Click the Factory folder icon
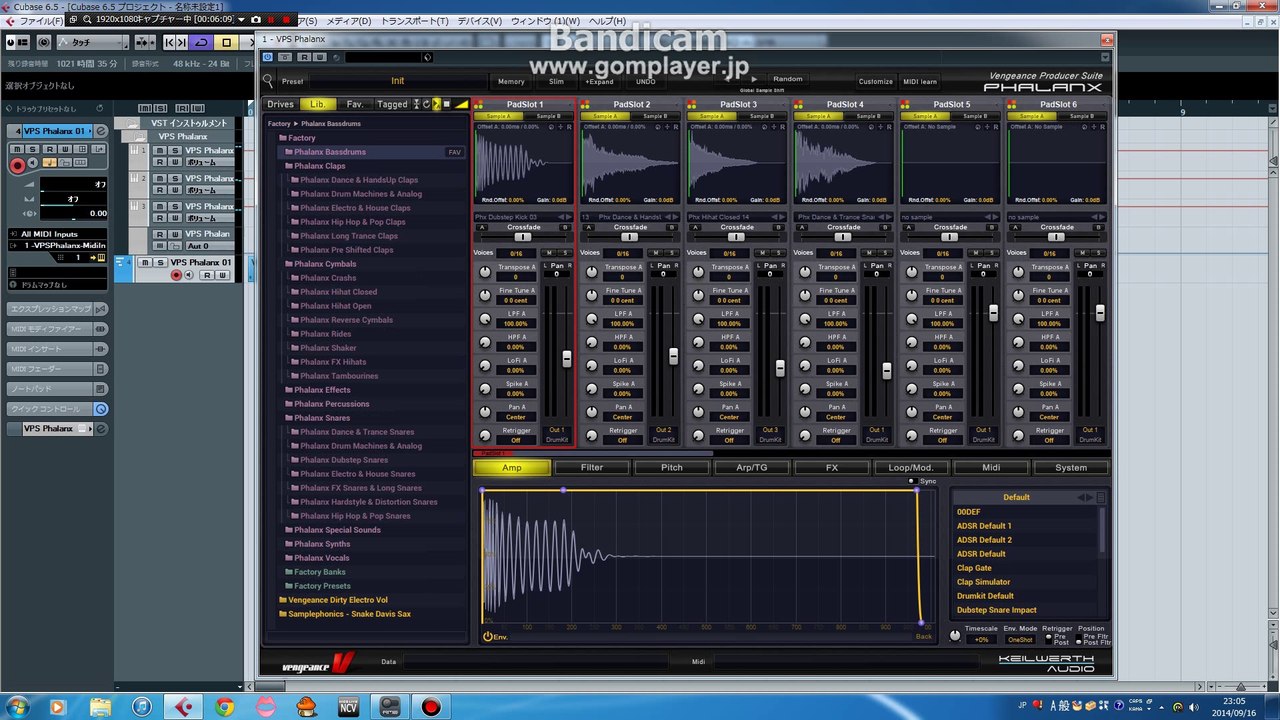Viewport: 1280px width, 720px height. coord(283,138)
